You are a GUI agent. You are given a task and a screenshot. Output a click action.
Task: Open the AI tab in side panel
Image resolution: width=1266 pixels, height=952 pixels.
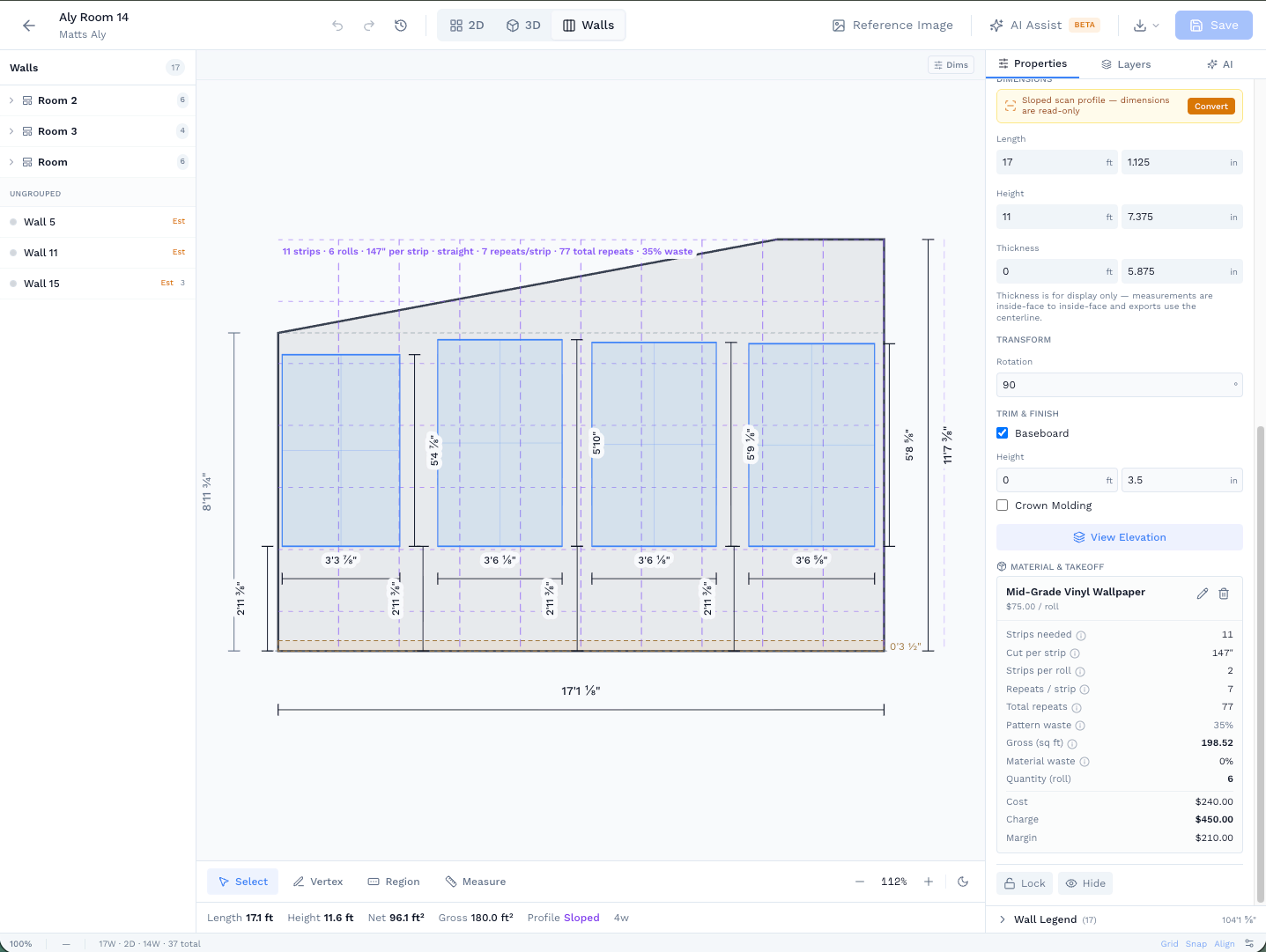pyautogui.click(x=1220, y=64)
